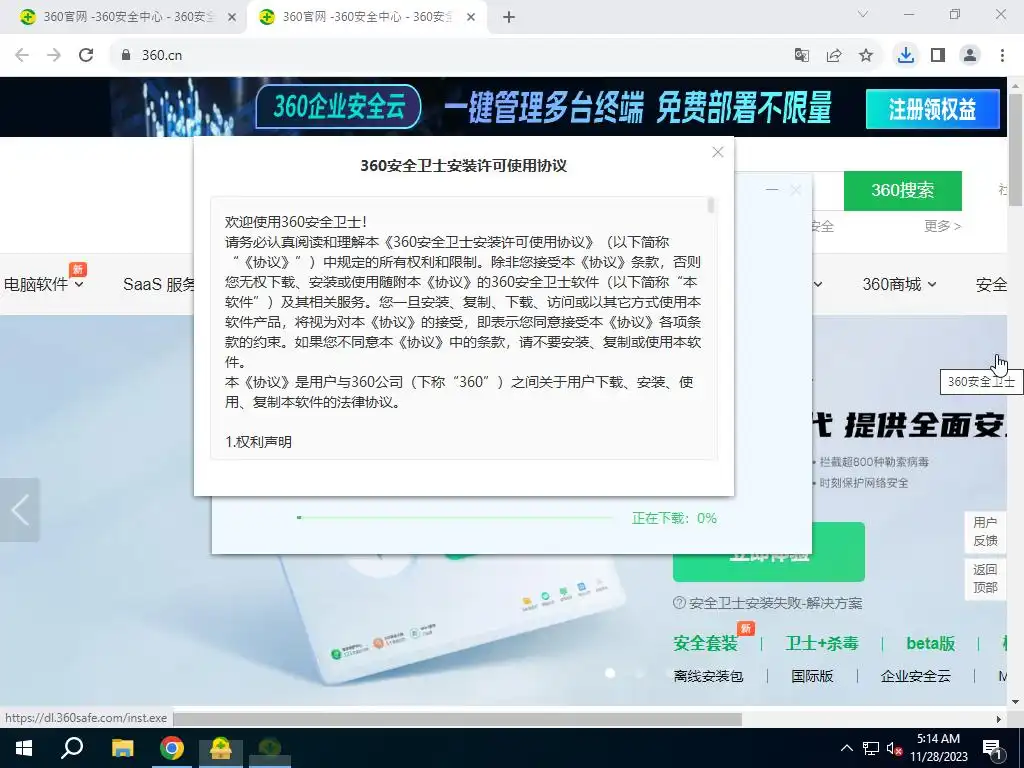Viewport: 1024px width, 768px height.
Task: Show hidden system tray icons
Action: tap(846, 748)
